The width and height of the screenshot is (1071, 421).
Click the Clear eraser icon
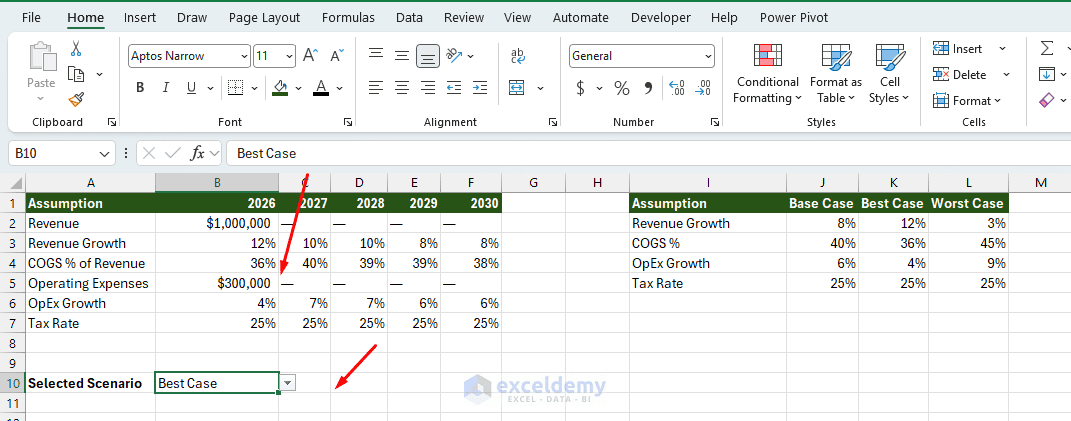pyautogui.click(x=1046, y=100)
